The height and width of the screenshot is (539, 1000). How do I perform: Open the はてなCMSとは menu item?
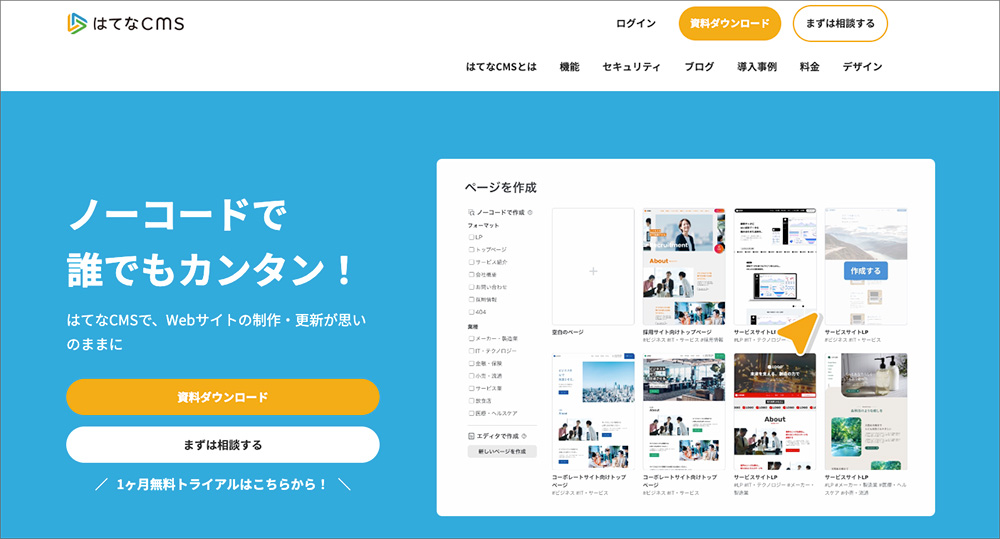(501, 66)
